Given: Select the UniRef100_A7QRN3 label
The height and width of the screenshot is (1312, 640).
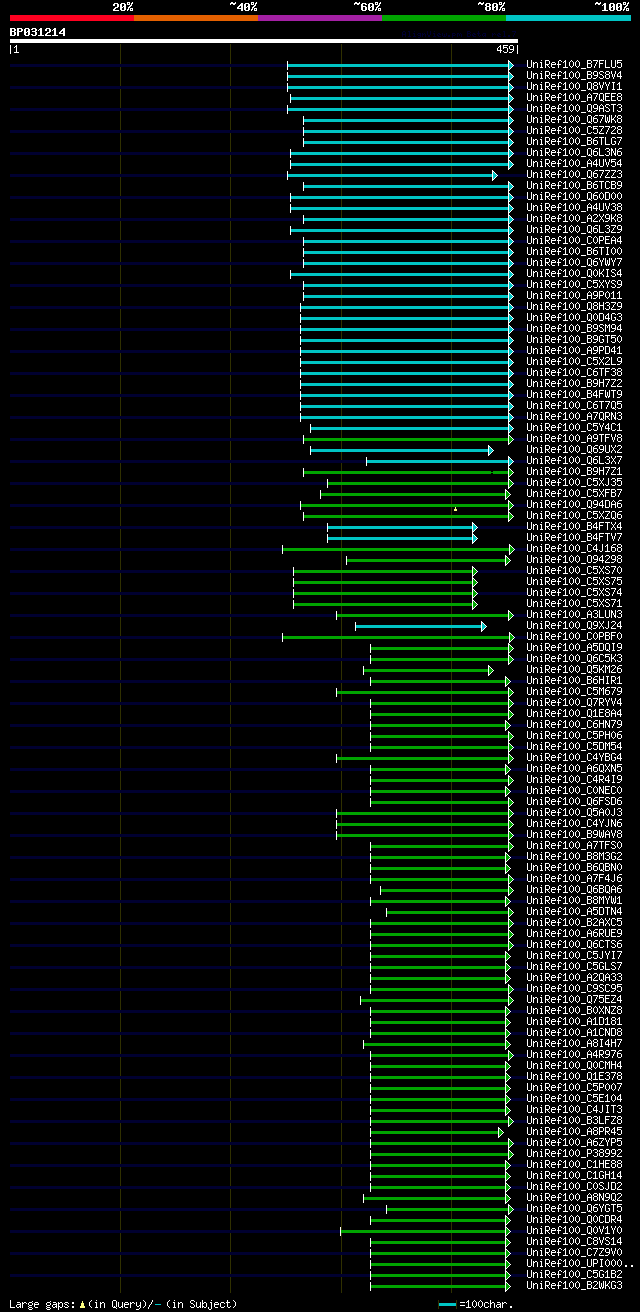Looking at the screenshot, I should (x=574, y=416).
